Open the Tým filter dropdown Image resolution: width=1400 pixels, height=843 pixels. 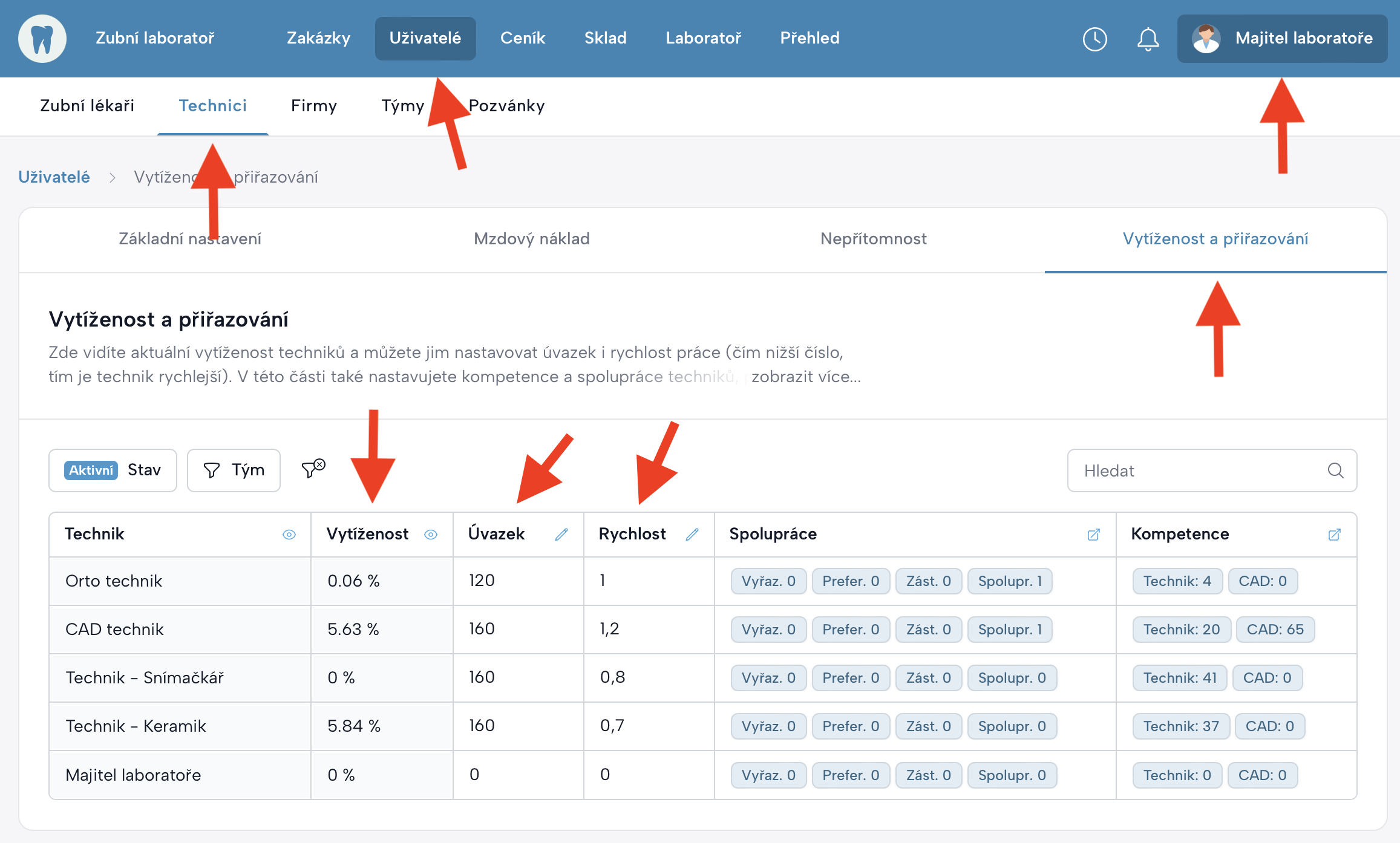point(234,470)
